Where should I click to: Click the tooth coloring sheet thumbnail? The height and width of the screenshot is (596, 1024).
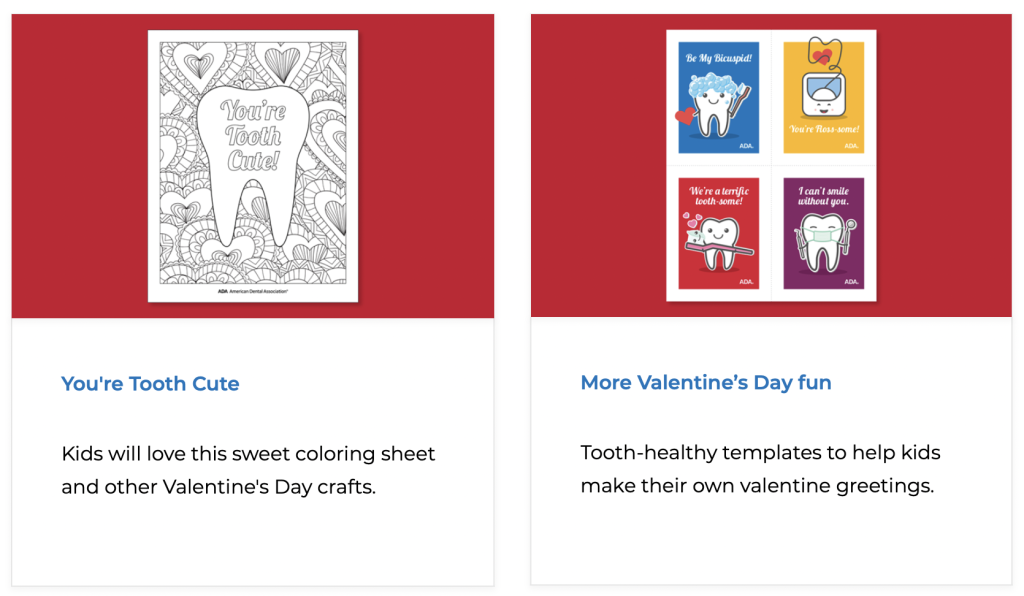pyautogui.click(x=253, y=166)
